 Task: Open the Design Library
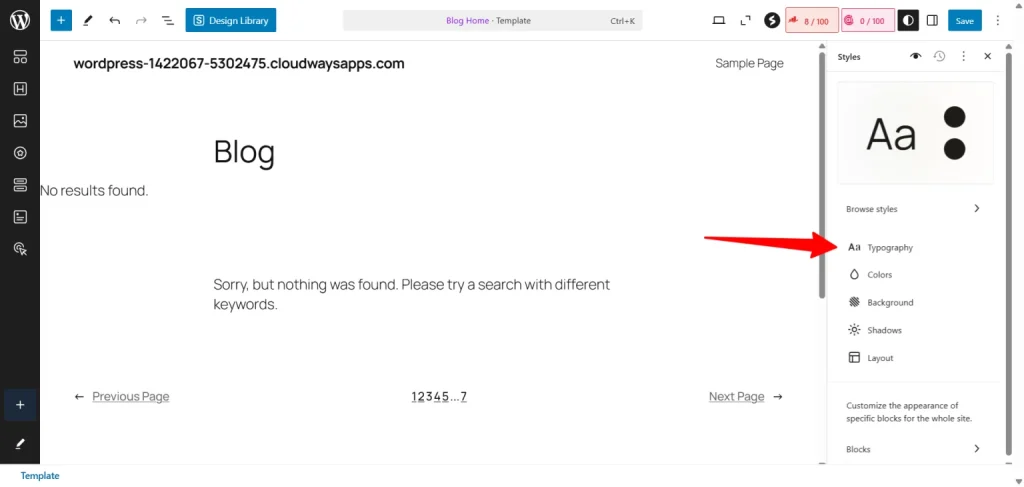pyautogui.click(x=230, y=20)
